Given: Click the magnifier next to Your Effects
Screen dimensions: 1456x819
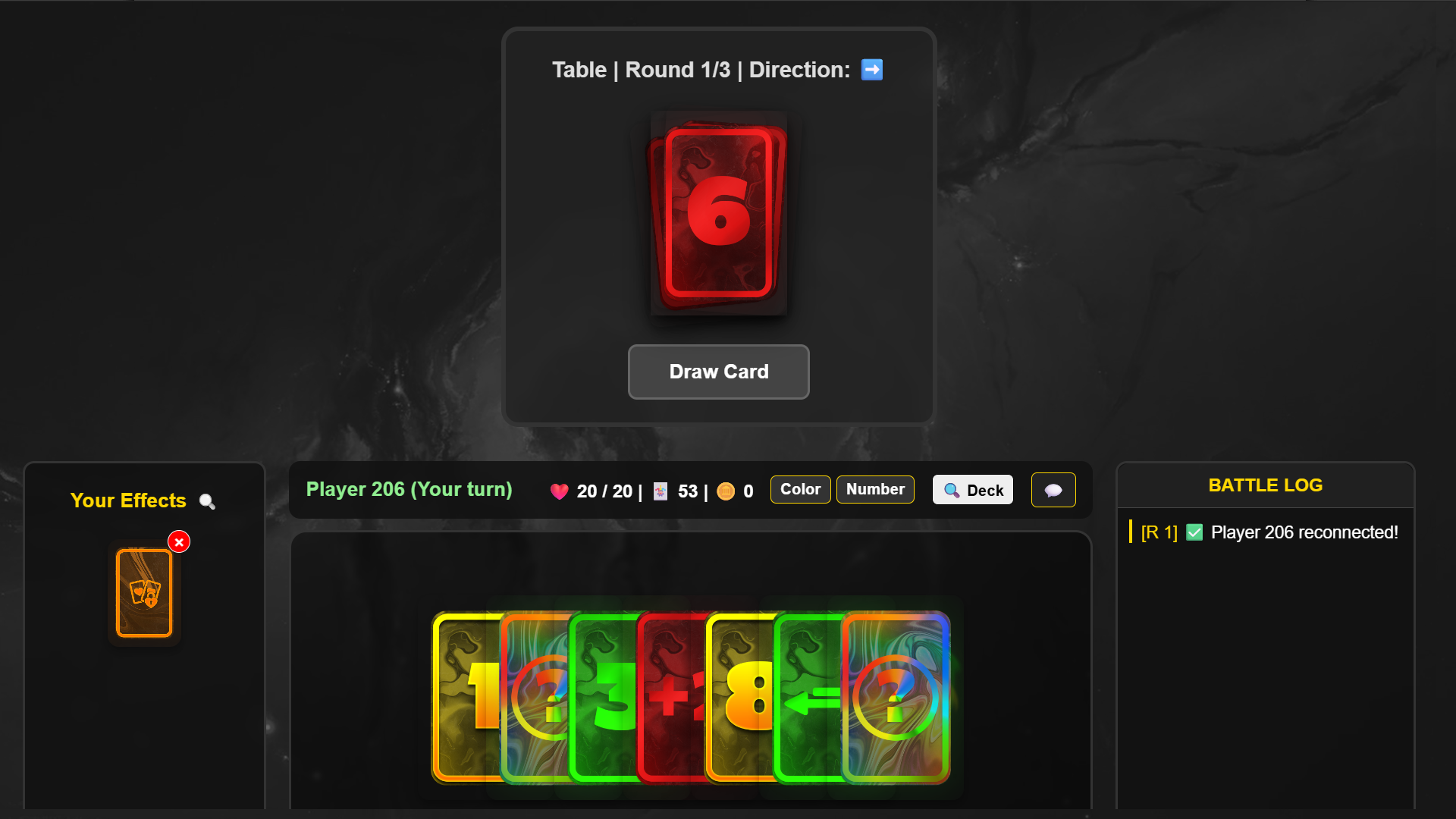Looking at the screenshot, I should point(207,501).
